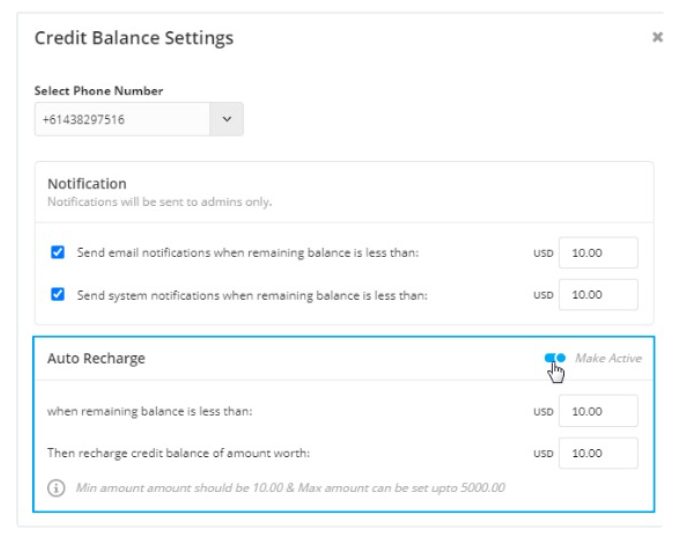Screen dimensions: 676x537
Task: Click 'Notifications will be sent to admins only' text
Action: pyautogui.click(x=160, y=202)
